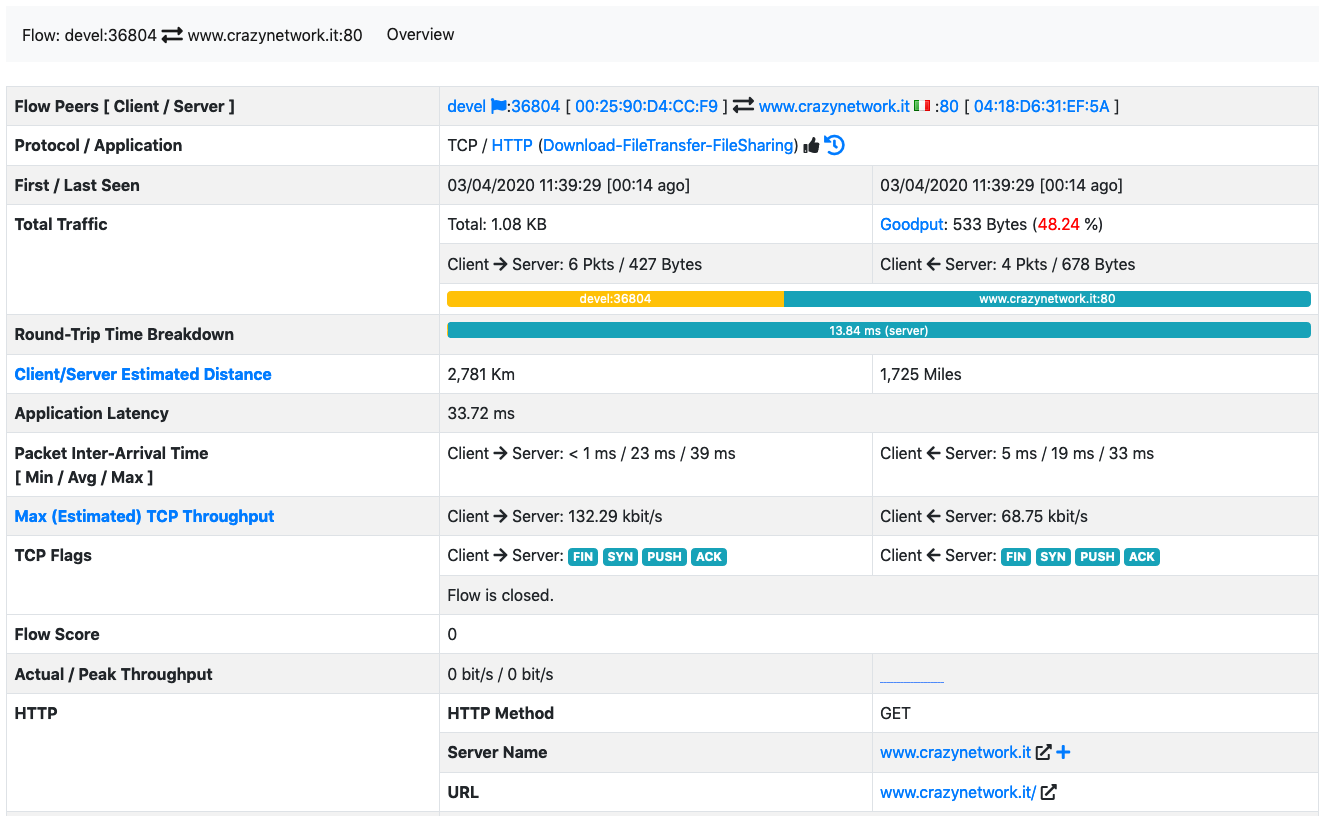
Task: Click the server-to-client SYN flag badge
Action: (x=1053, y=557)
